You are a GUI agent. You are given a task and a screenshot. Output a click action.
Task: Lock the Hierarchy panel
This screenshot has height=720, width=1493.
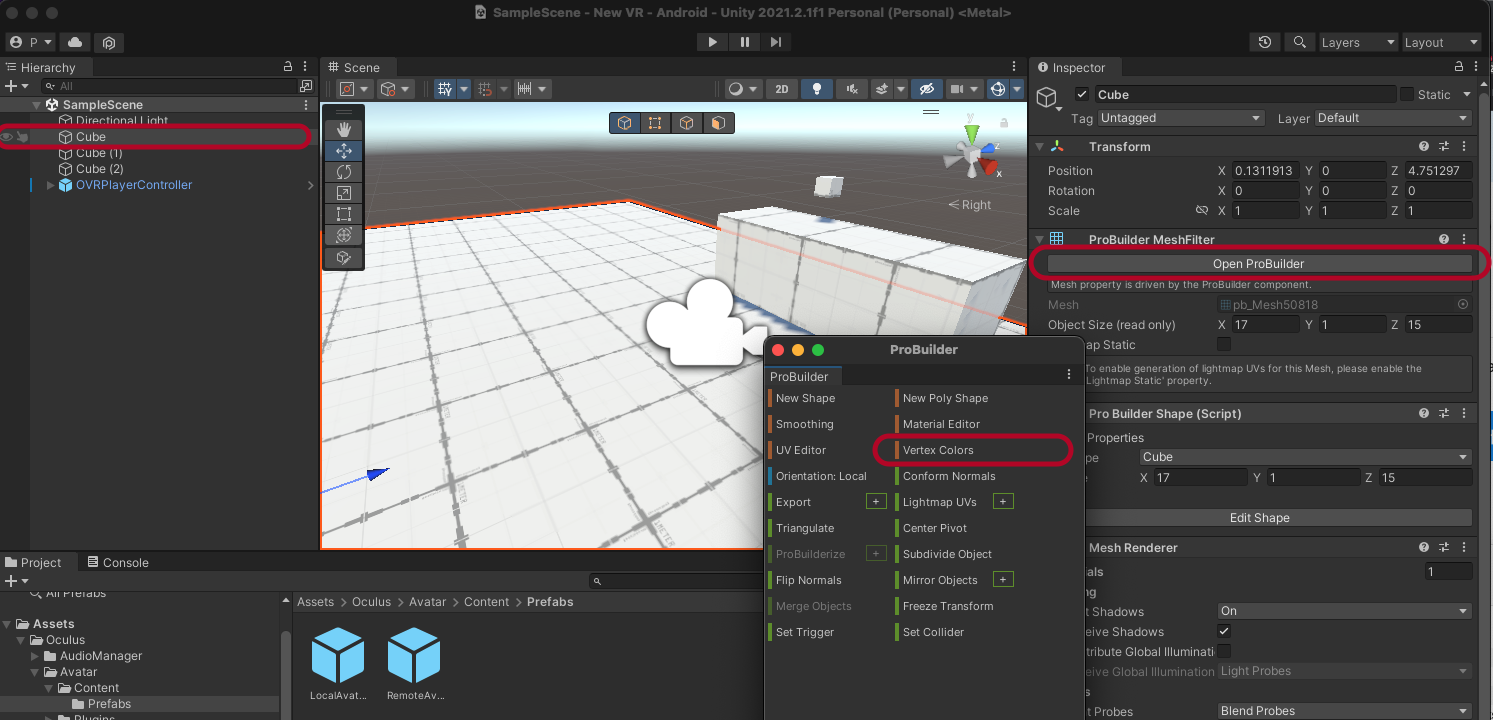[x=288, y=67]
